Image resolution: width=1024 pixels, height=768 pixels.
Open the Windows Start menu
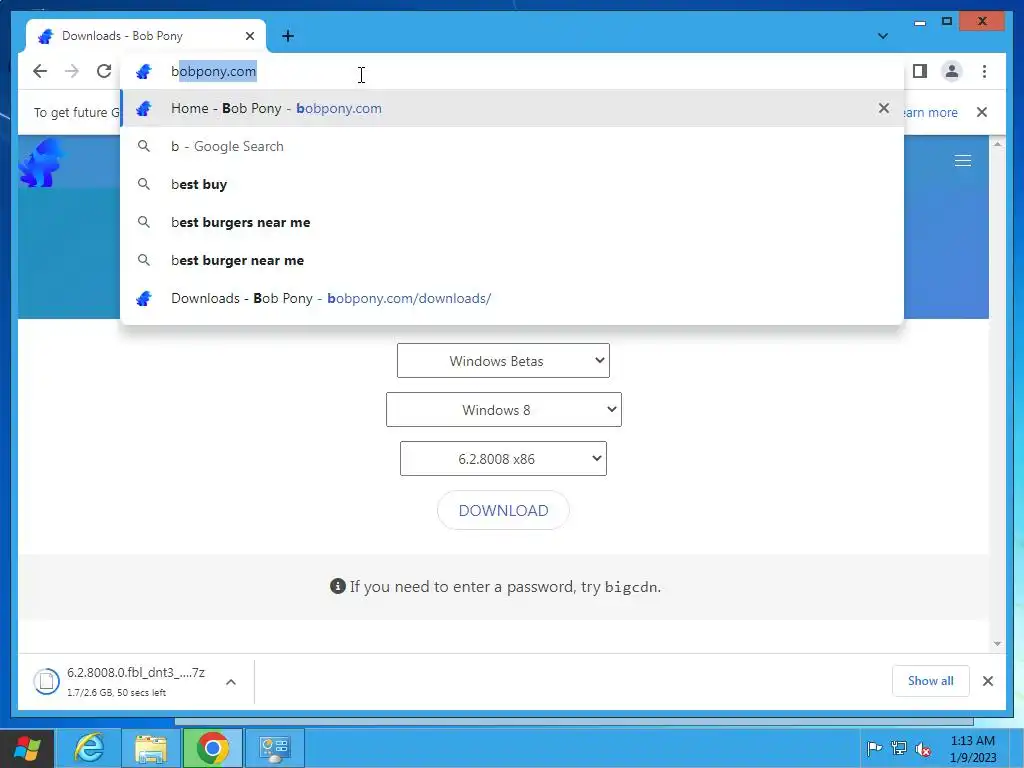click(x=27, y=748)
